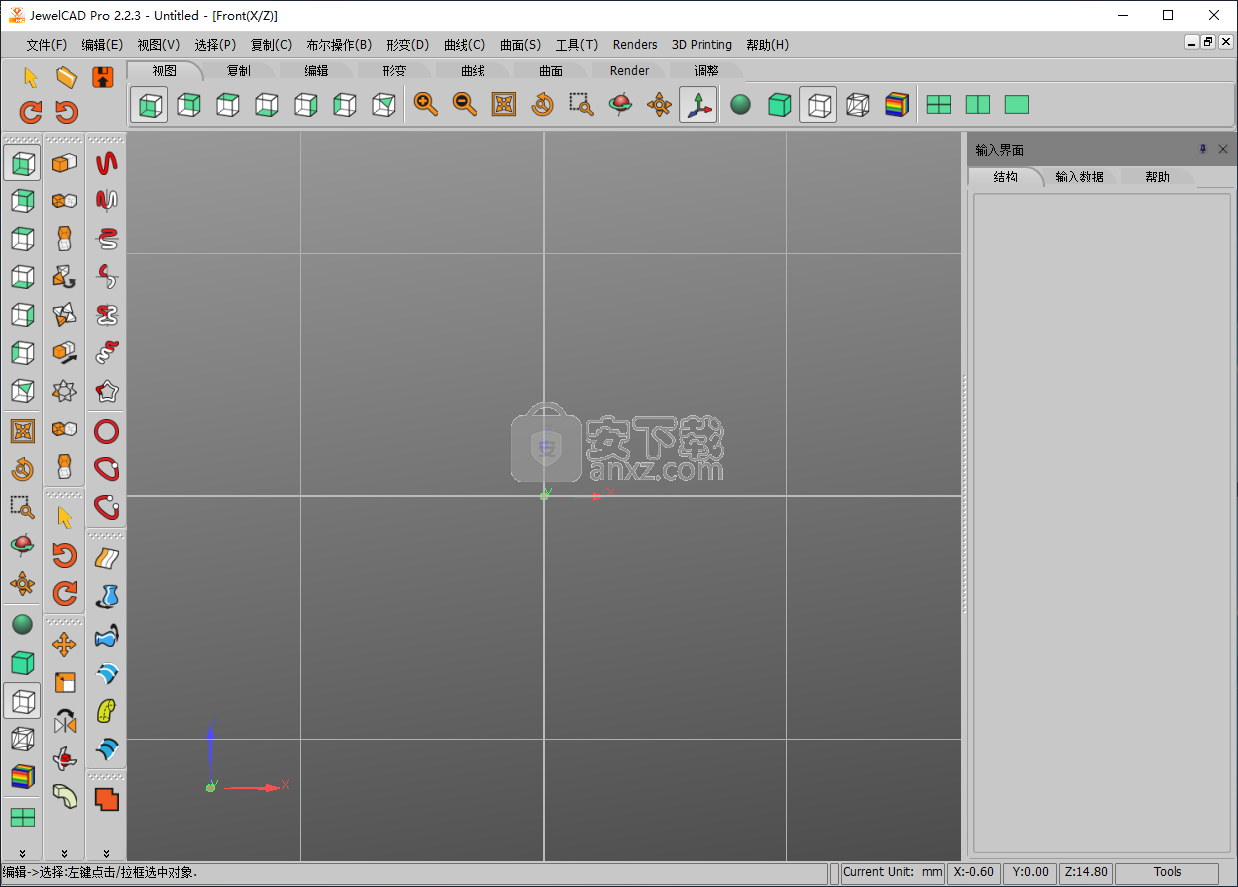Switch to four-view layout in the top toolbar
The image size is (1238, 887).
939,105
